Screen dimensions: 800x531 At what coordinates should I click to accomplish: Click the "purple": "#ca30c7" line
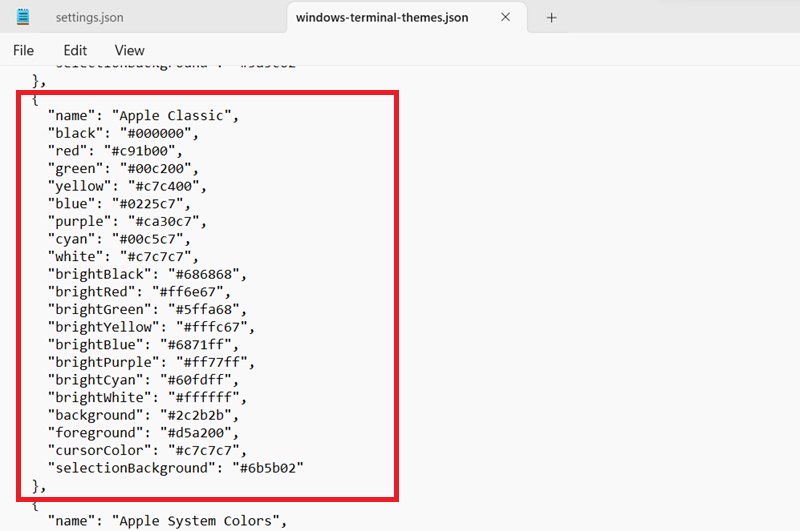tap(128, 221)
